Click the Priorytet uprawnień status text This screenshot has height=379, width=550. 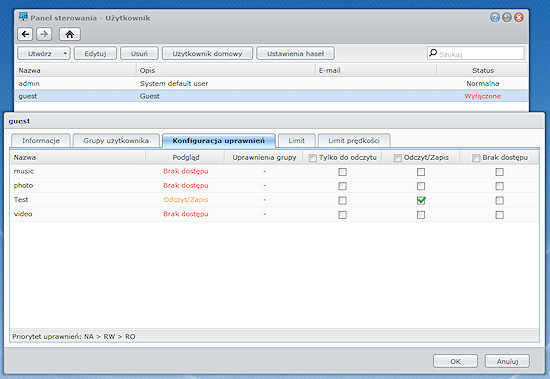coord(74,337)
